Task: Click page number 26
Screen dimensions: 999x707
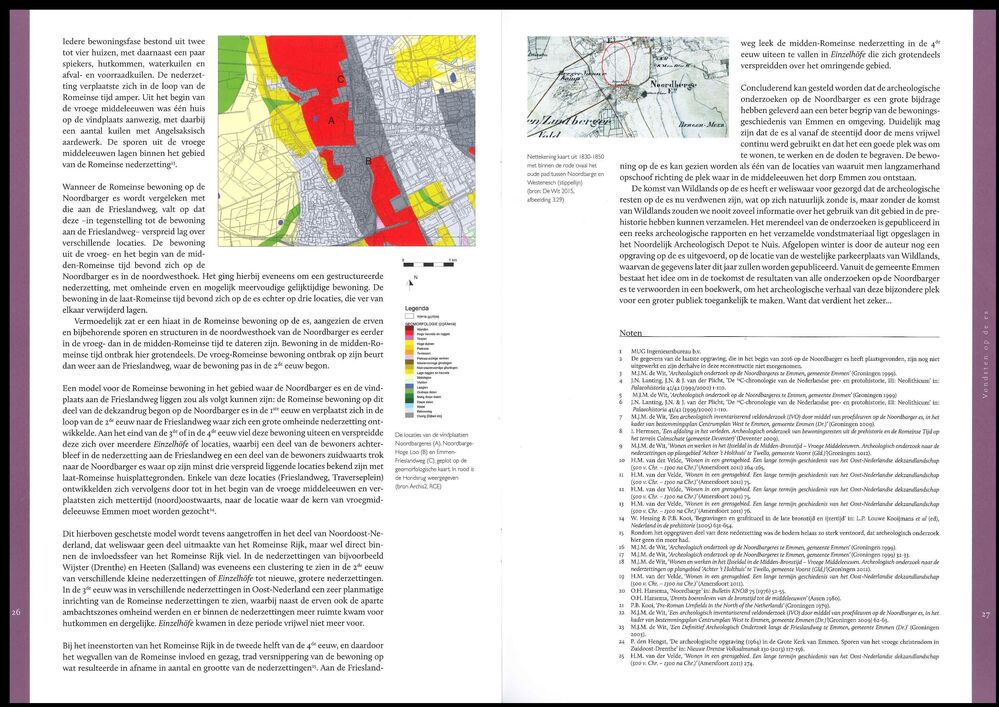Action: point(16,613)
